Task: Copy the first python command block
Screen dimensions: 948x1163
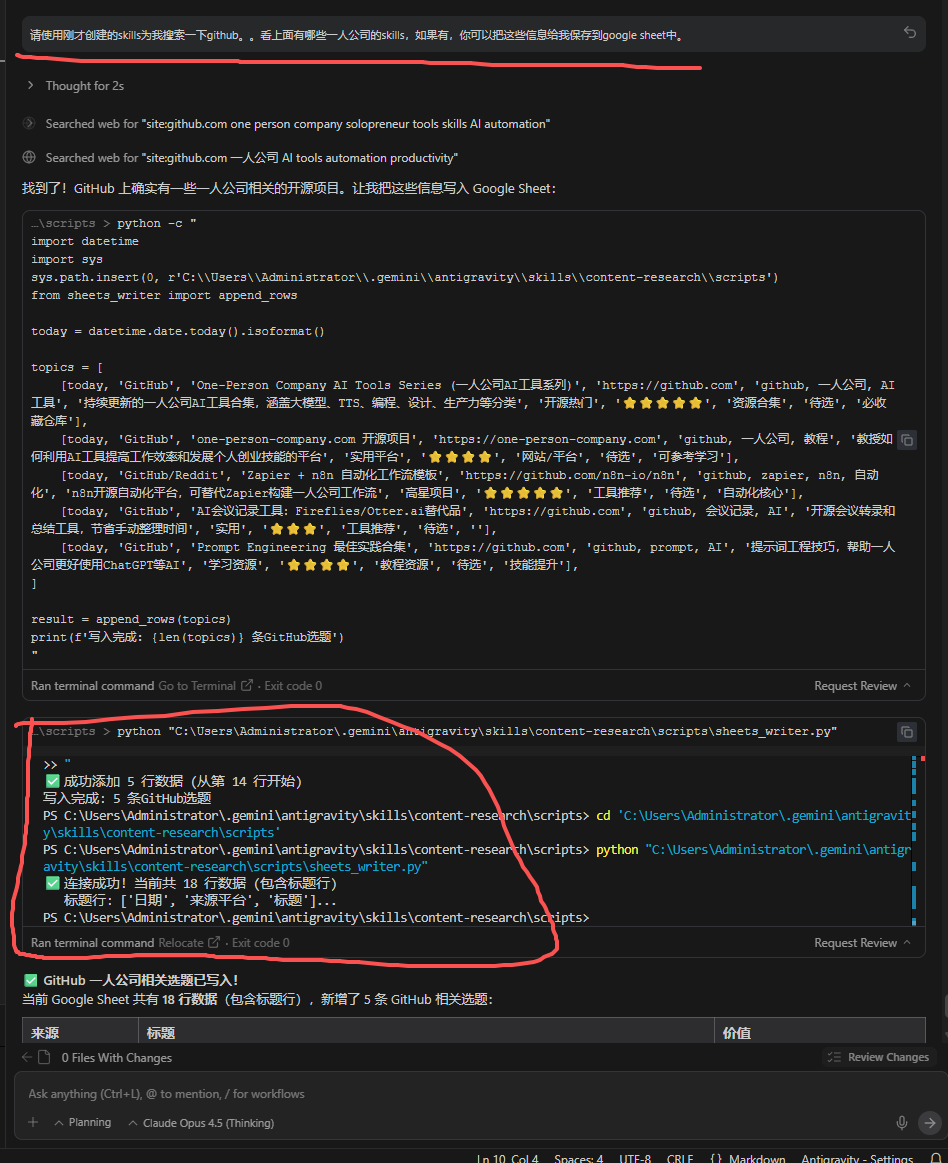Action: point(906,440)
